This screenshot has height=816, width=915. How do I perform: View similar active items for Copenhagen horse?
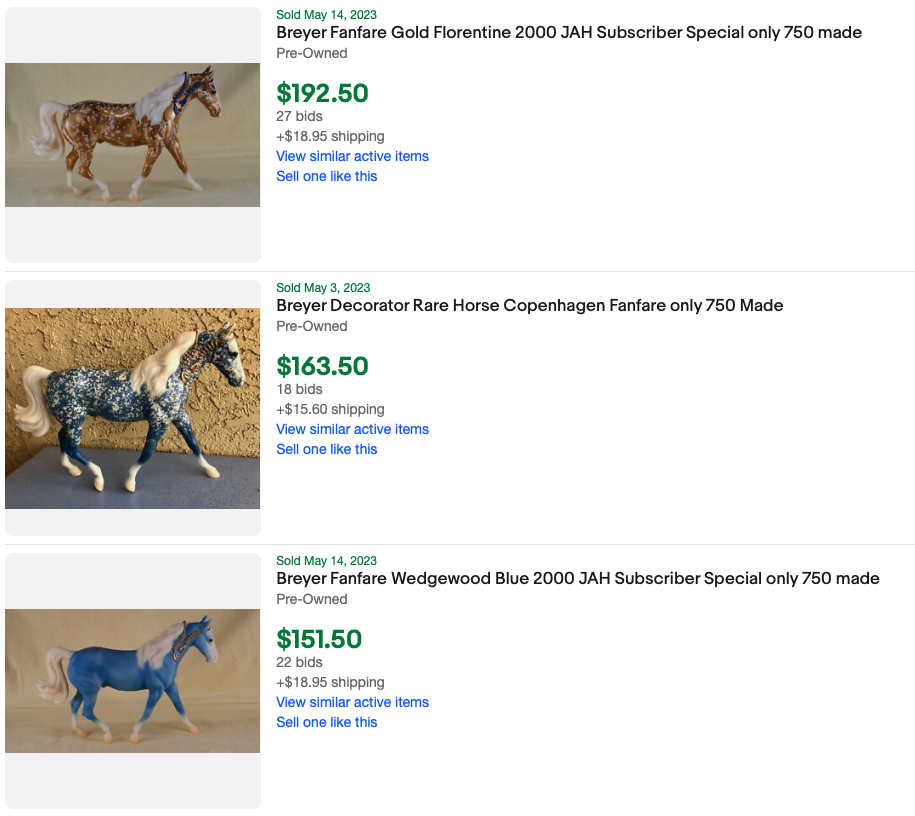[x=352, y=429]
